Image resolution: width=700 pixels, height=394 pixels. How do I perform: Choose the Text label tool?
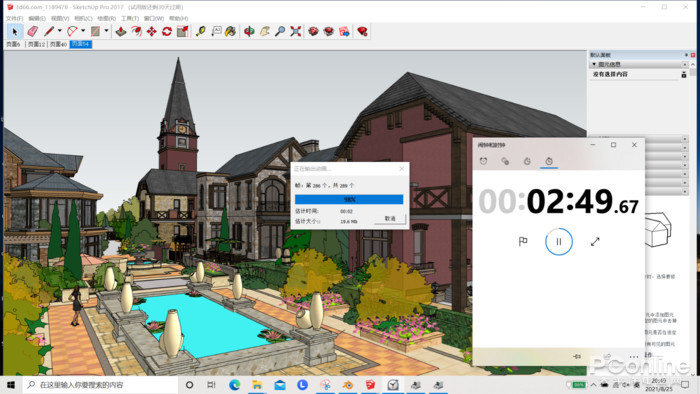pyautogui.click(x=216, y=31)
